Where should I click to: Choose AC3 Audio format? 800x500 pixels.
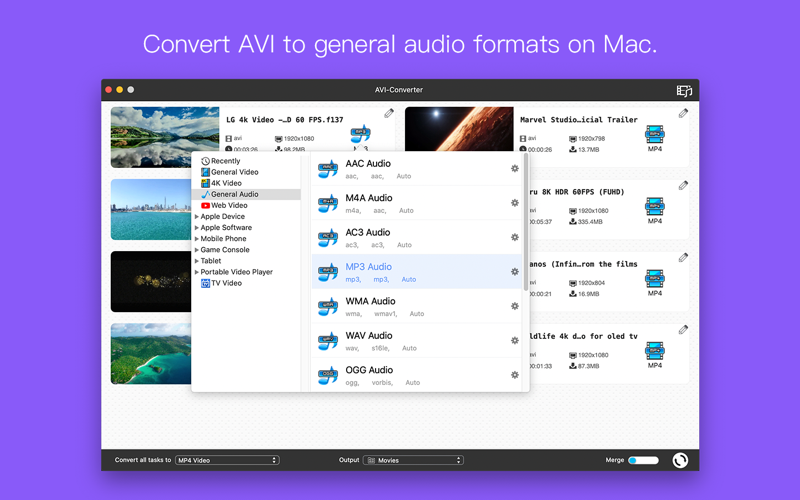416,237
